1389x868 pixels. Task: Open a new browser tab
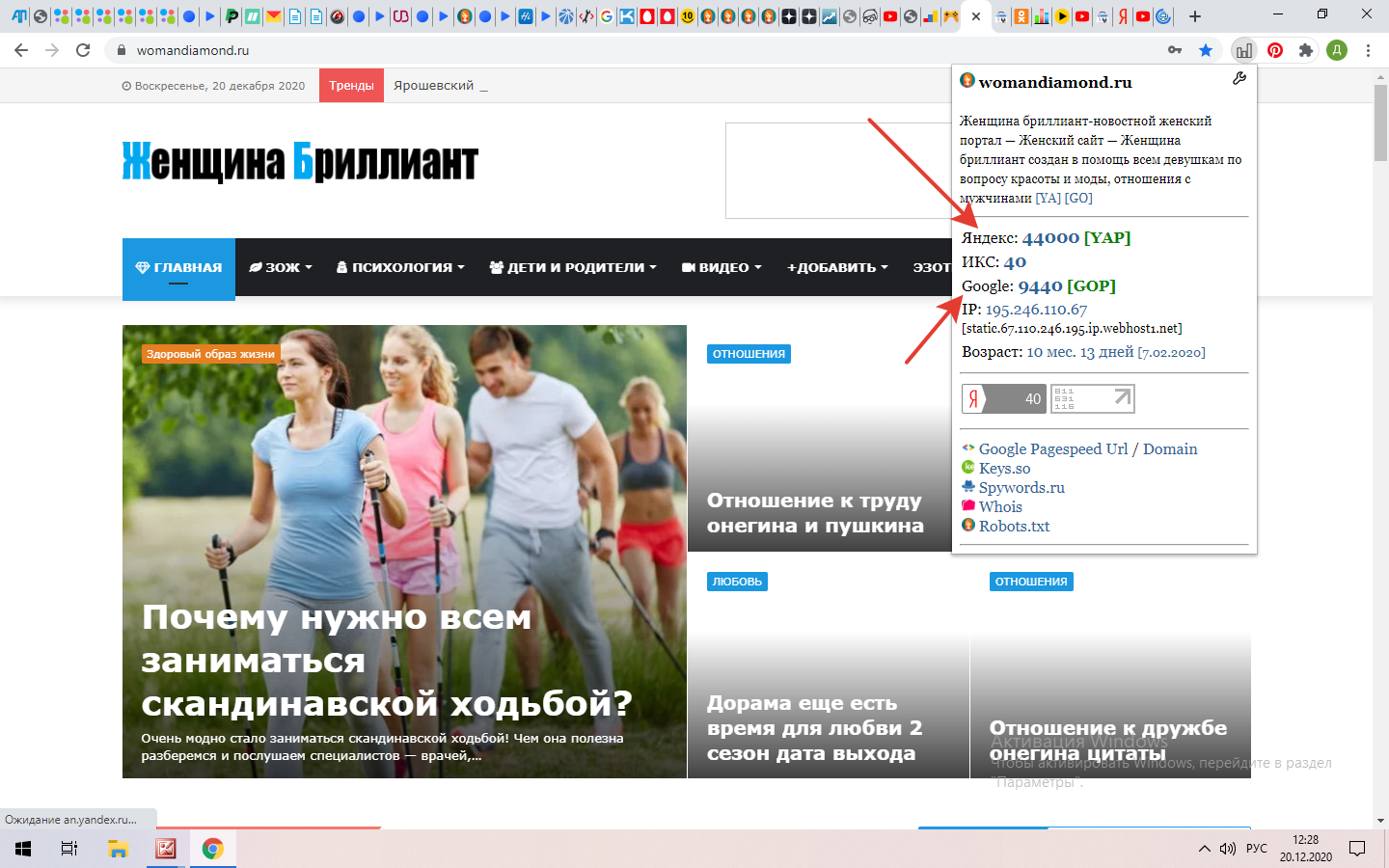tap(1195, 16)
